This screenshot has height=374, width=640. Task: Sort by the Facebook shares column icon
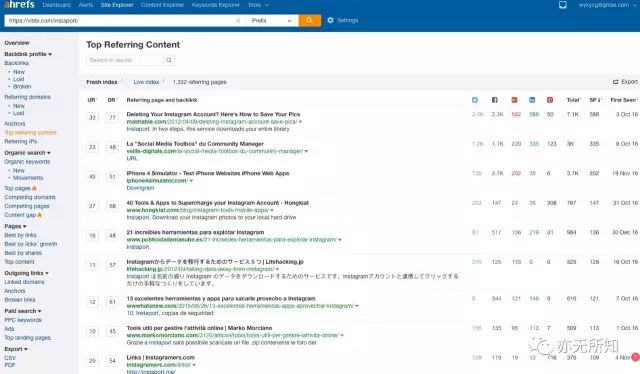pos(494,100)
